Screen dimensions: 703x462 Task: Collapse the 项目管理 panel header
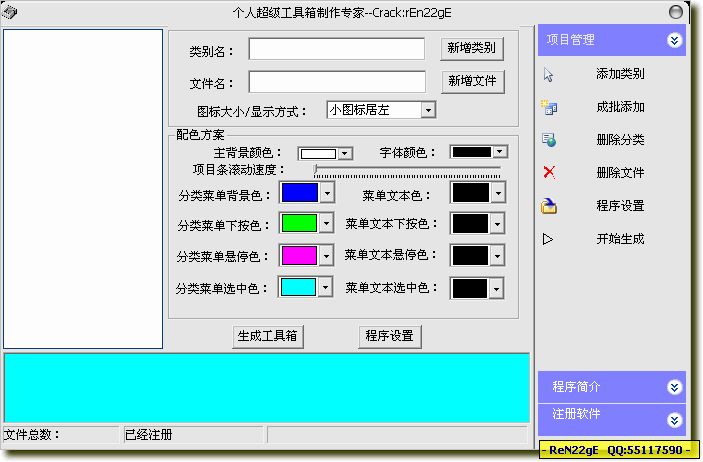[675, 40]
